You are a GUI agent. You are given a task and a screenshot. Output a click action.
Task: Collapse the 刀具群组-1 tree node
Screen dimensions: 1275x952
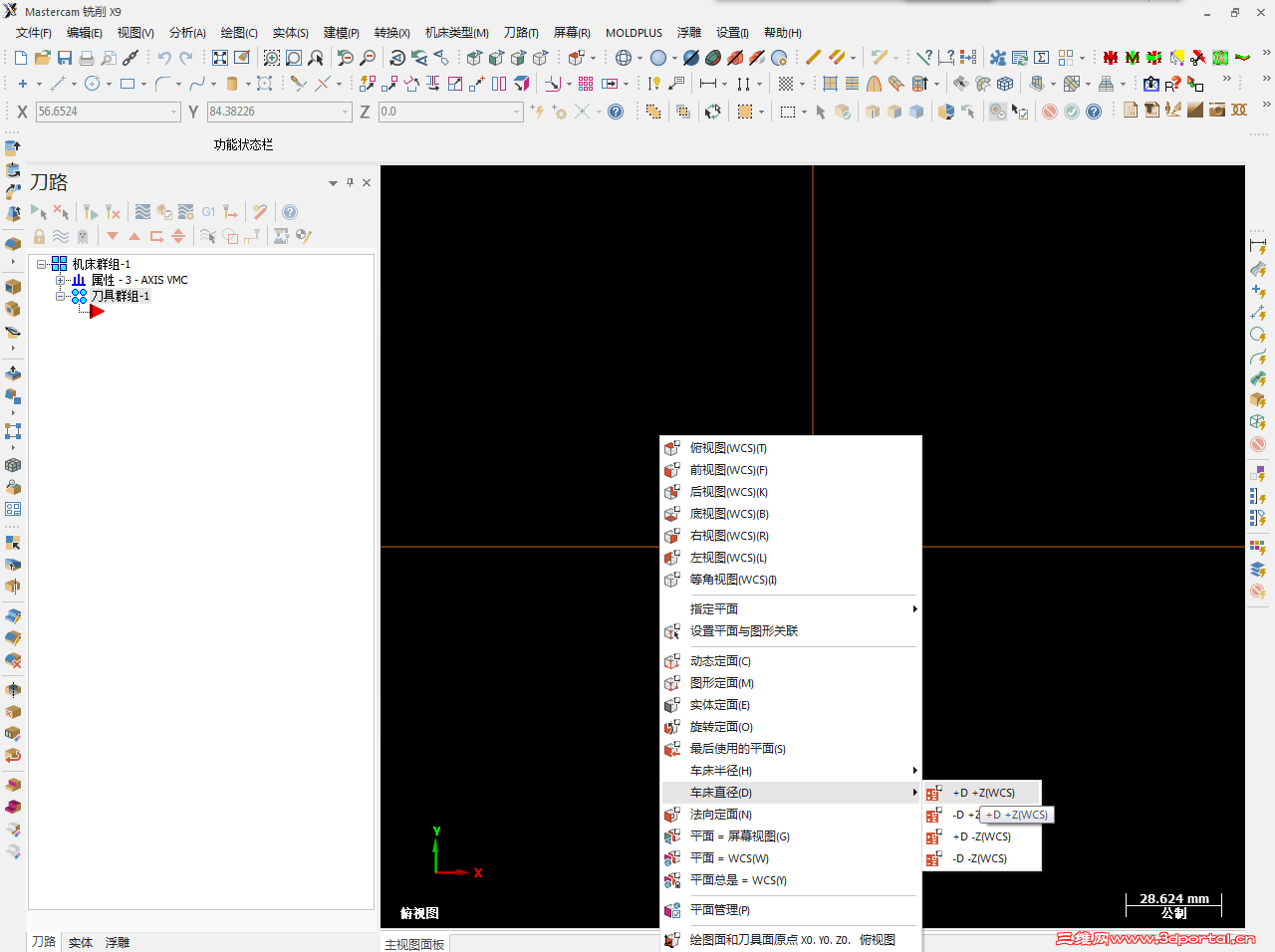pos(60,296)
